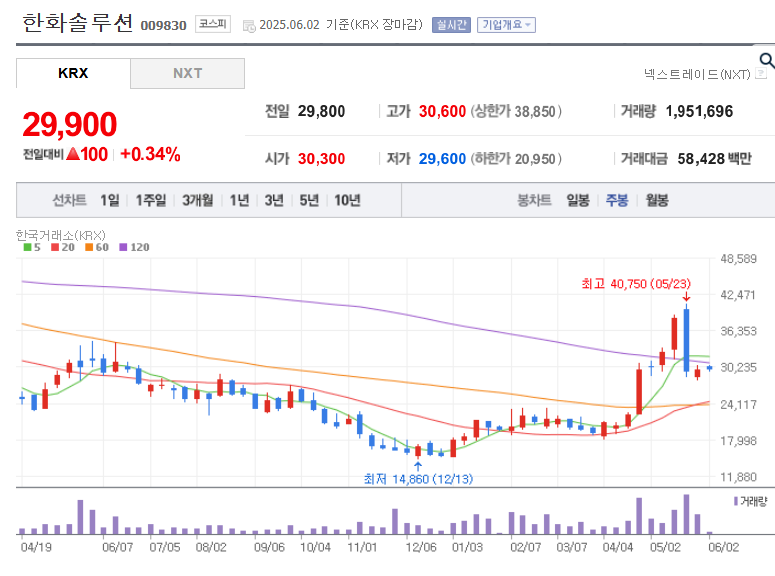Image resolution: width=775 pixels, height=576 pixels.
Task: Click the low price 29,600
Action: [442, 159]
